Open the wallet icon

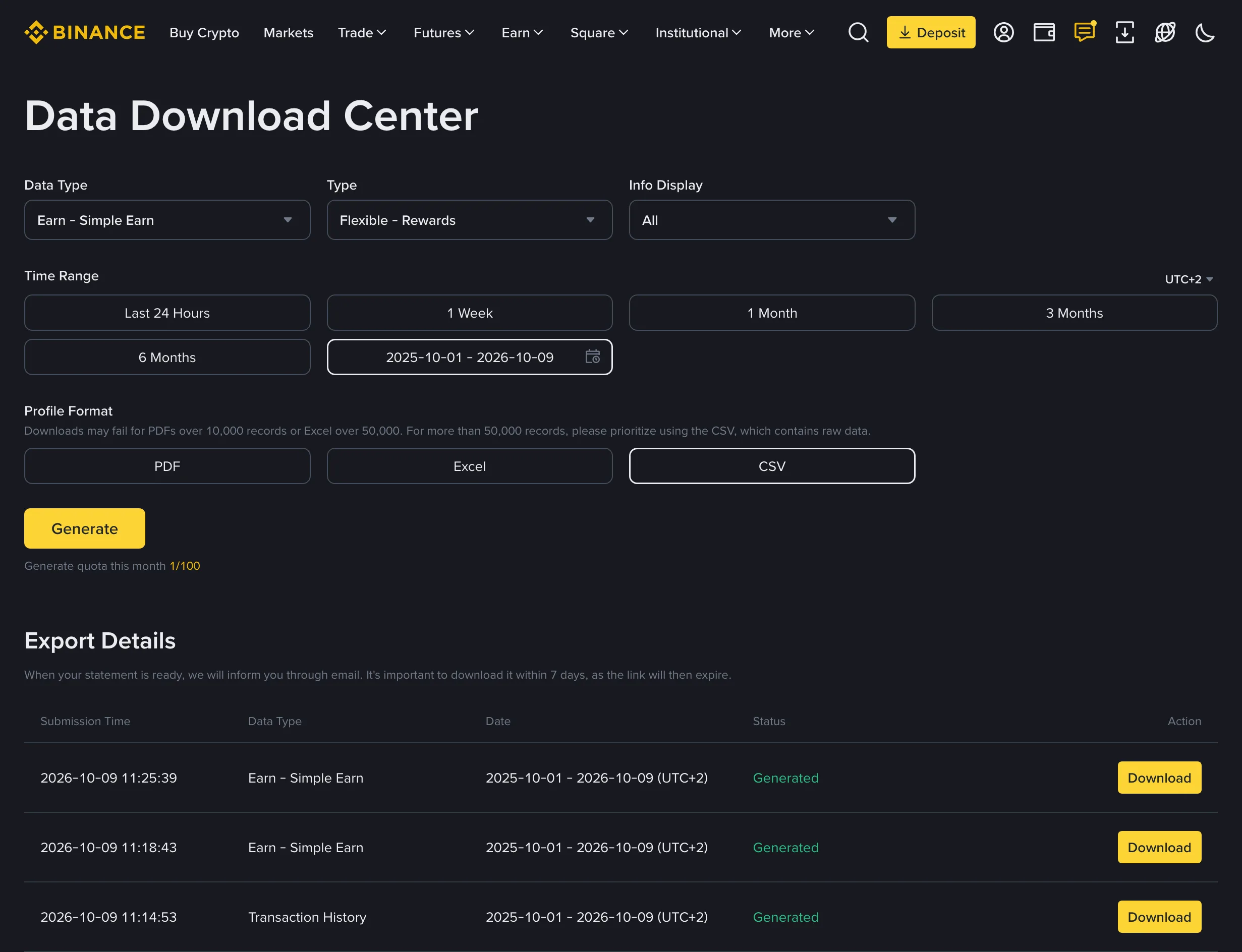click(x=1044, y=32)
